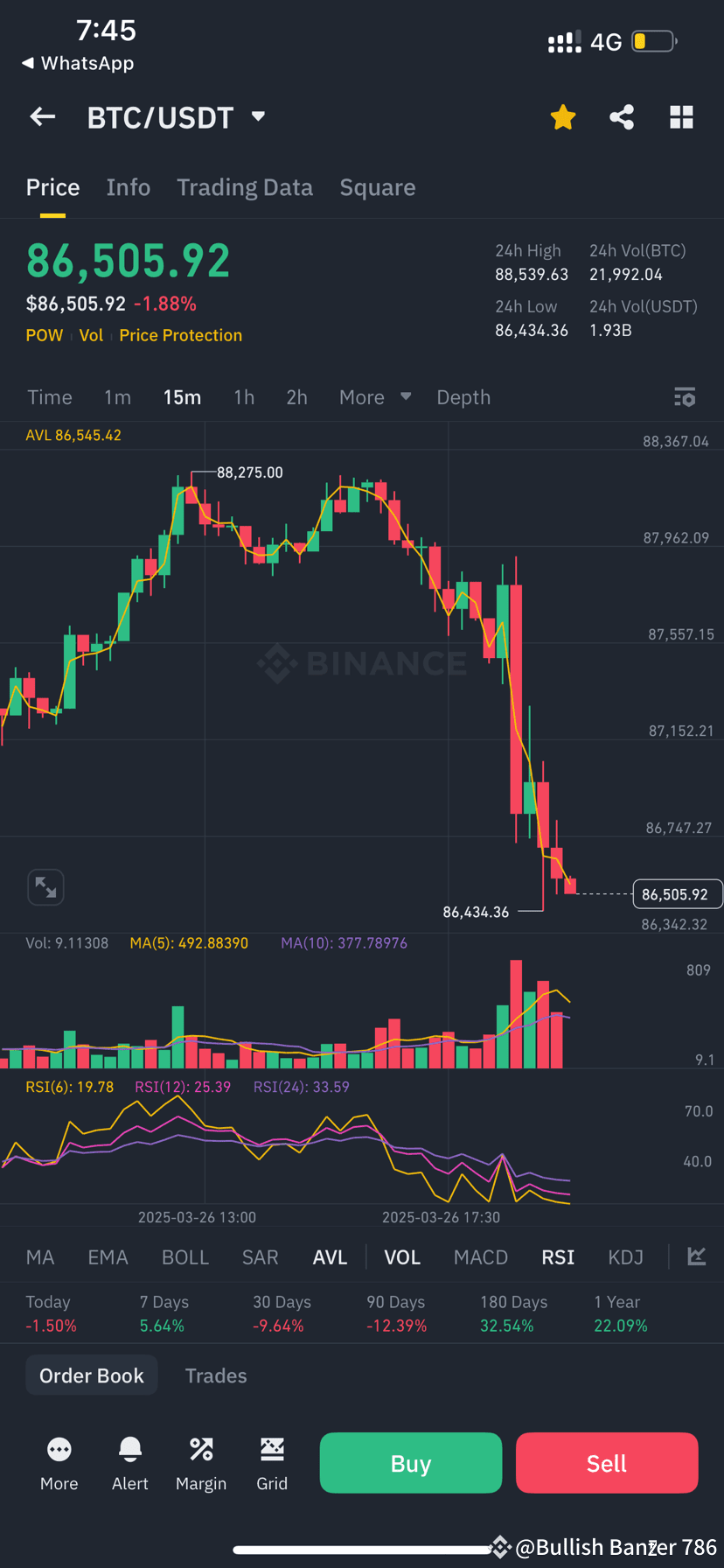724x1568 pixels.
Task: Toggle the VOL indicator
Action: click(x=402, y=1256)
